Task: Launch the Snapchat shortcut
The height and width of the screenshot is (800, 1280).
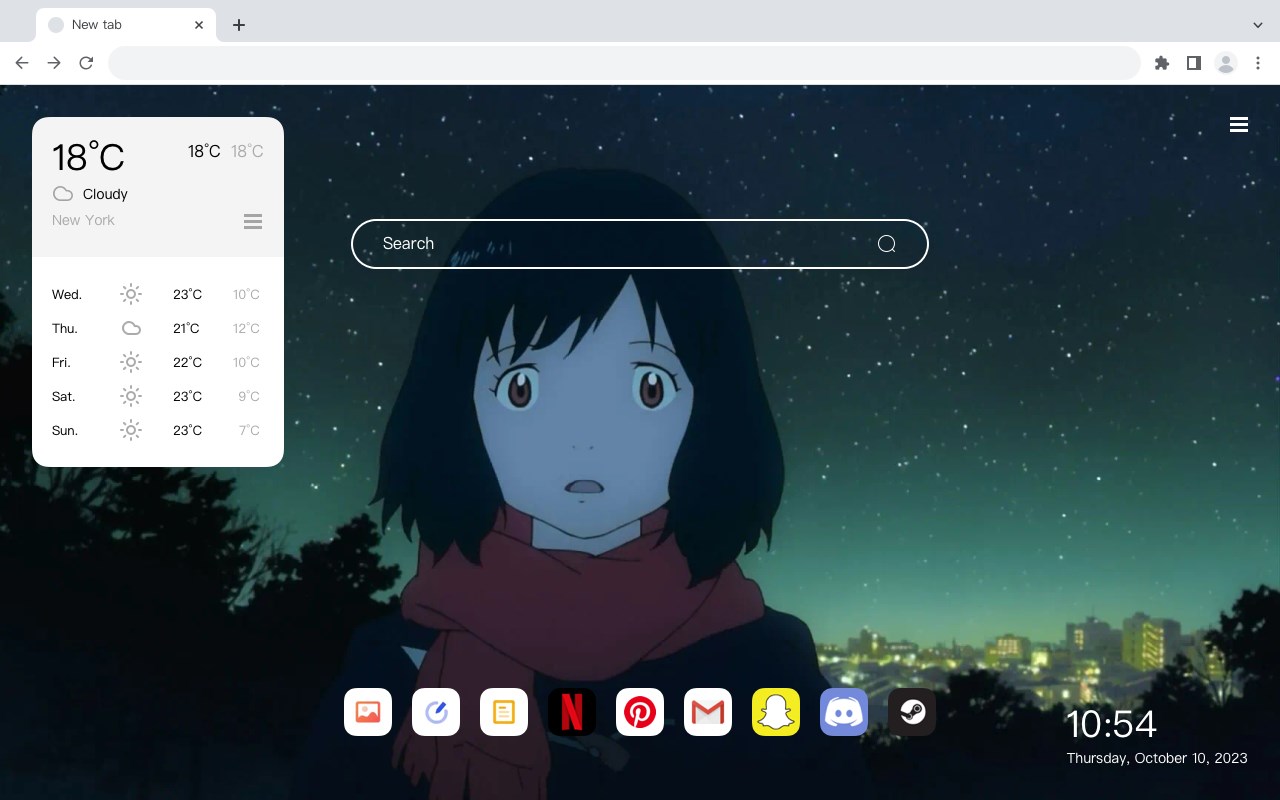Action: click(x=776, y=712)
